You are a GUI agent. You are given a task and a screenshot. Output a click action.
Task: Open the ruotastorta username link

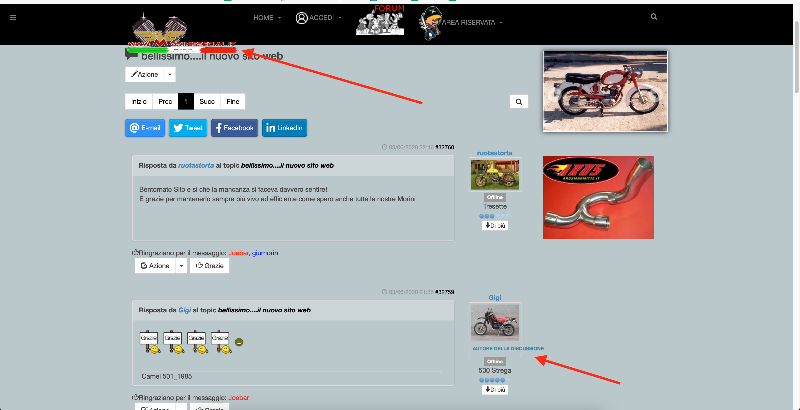(494, 153)
